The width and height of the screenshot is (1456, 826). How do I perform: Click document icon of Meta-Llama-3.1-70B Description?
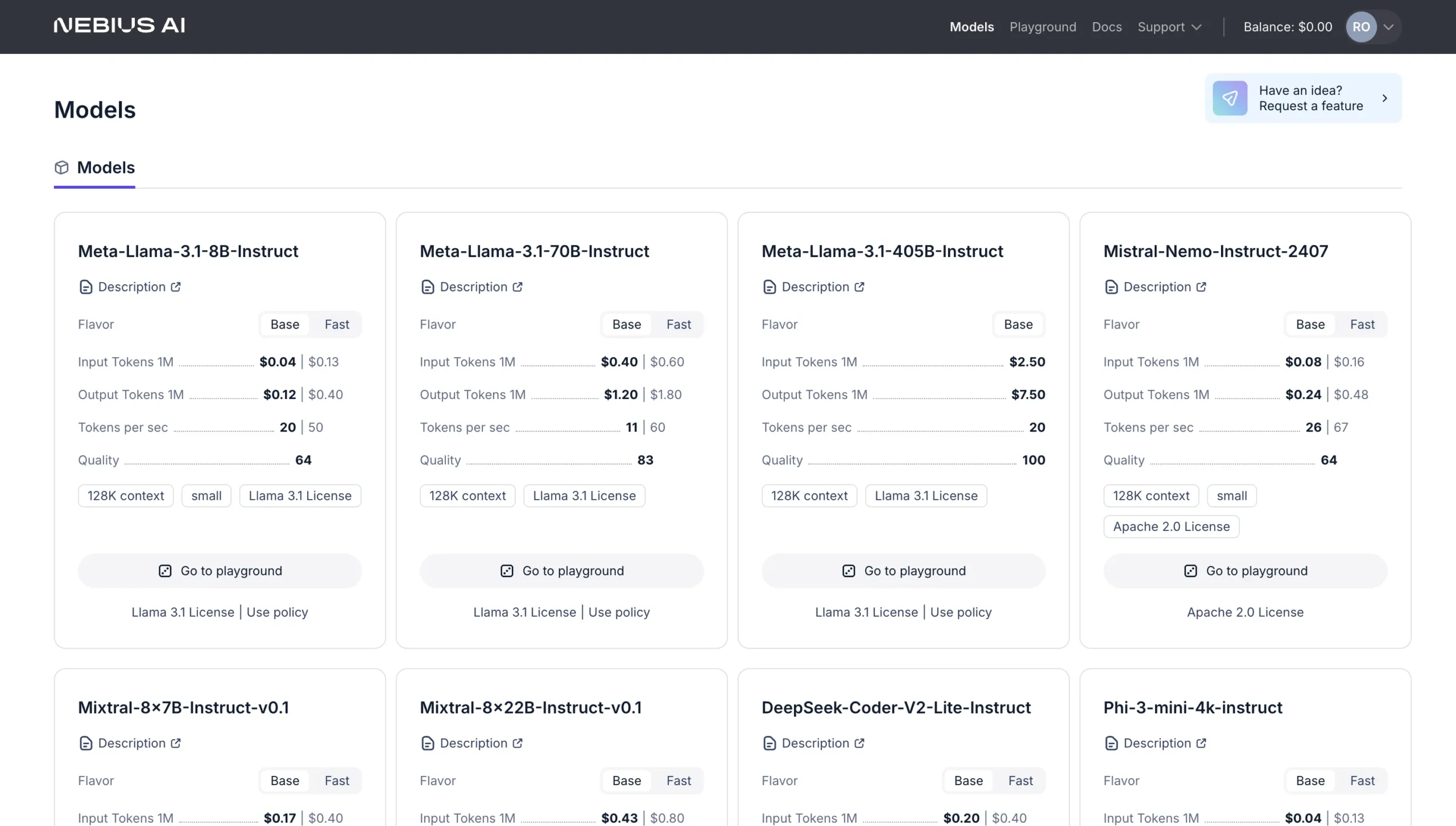pos(427,287)
